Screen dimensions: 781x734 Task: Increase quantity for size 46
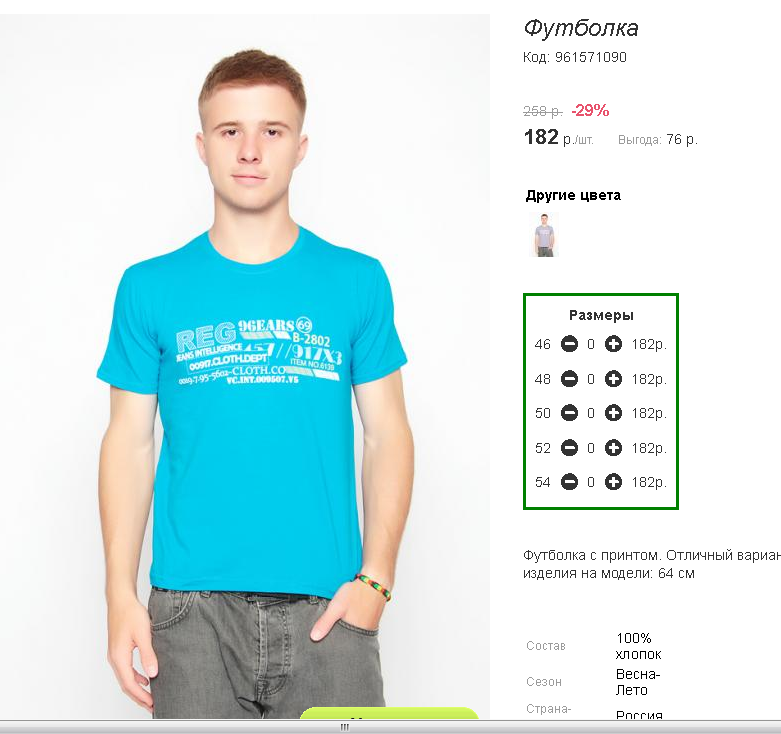point(613,344)
